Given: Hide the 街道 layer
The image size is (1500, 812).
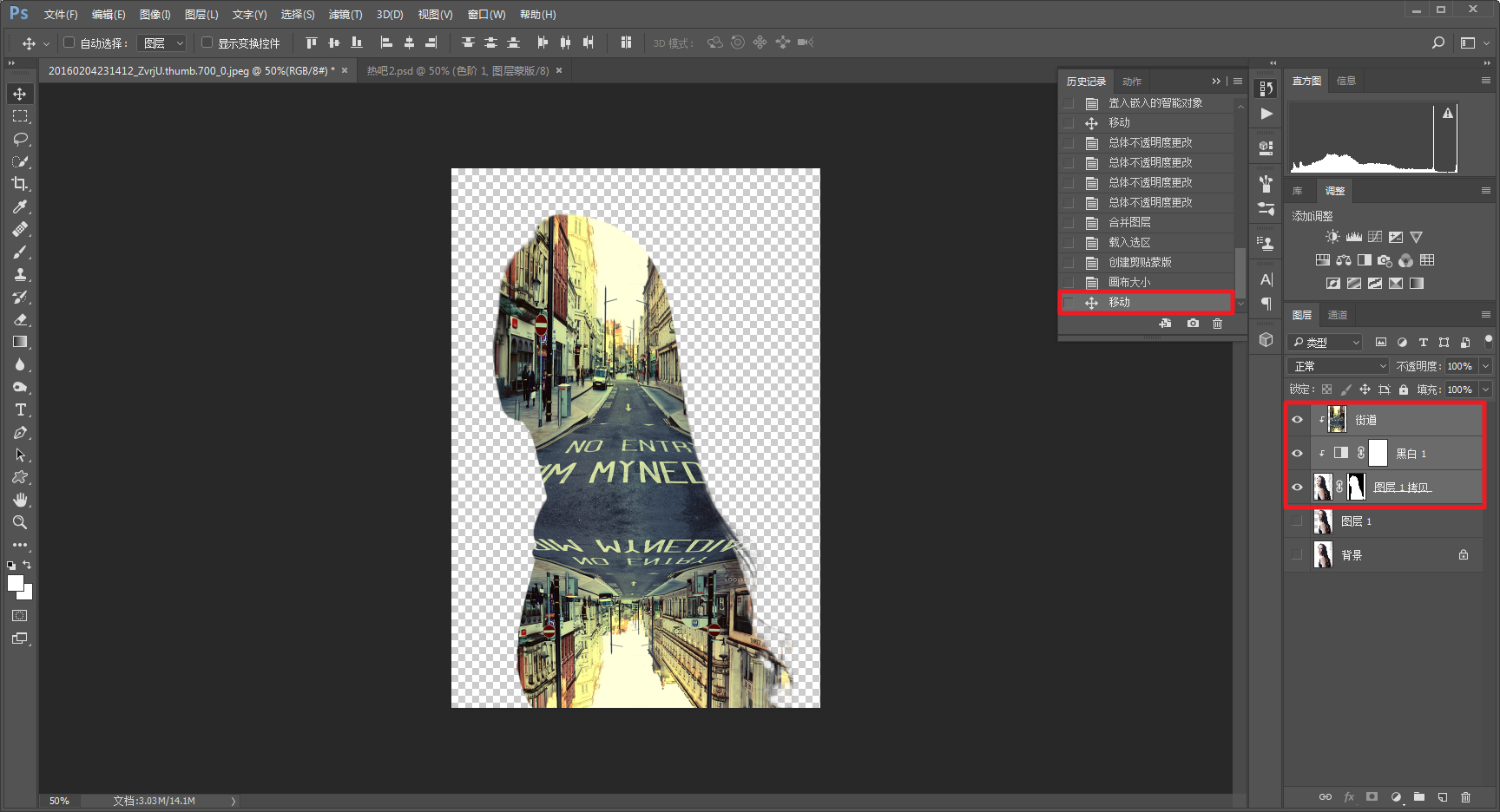Looking at the screenshot, I should point(1298,420).
